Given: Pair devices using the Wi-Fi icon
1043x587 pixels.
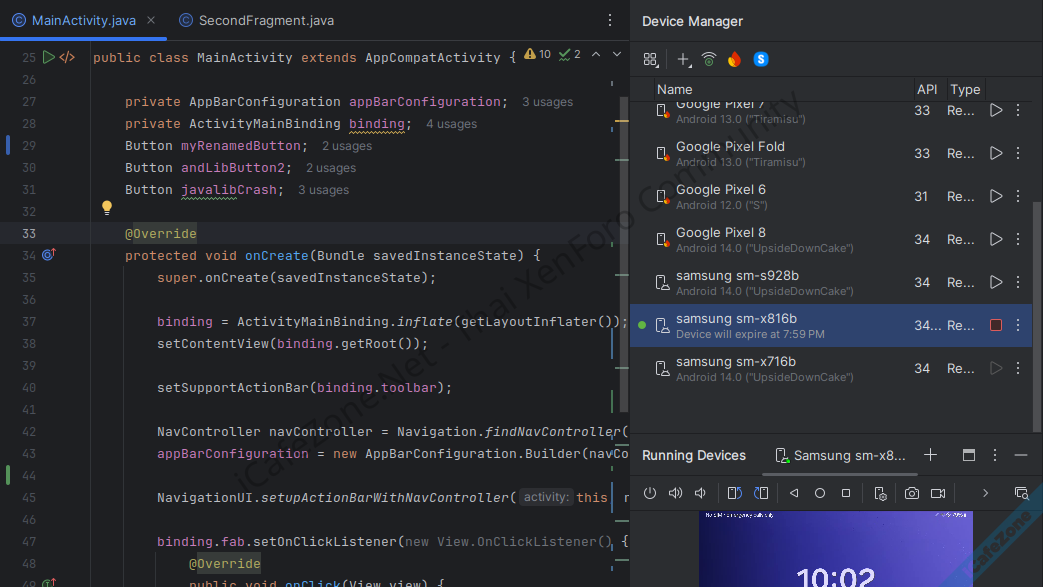Looking at the screenshot, I should click(x=709, y=60).
